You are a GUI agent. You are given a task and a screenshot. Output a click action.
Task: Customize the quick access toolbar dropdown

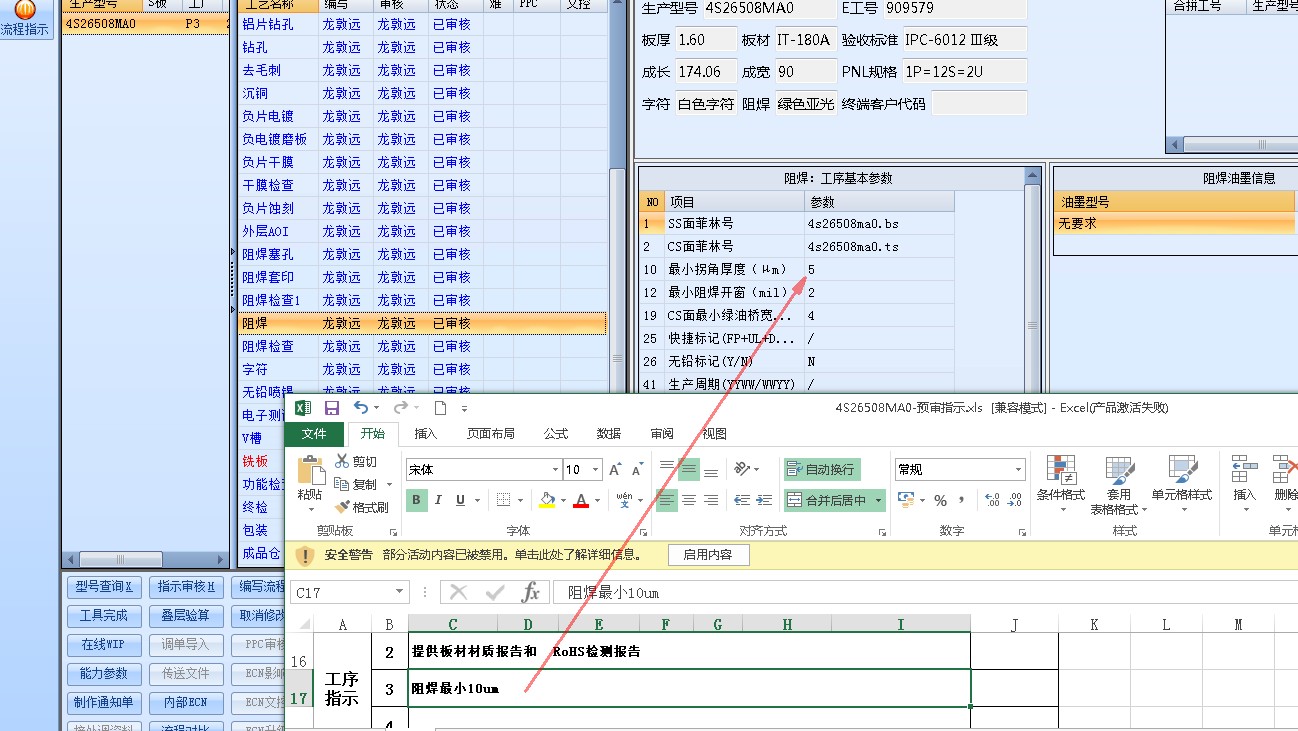464,408
